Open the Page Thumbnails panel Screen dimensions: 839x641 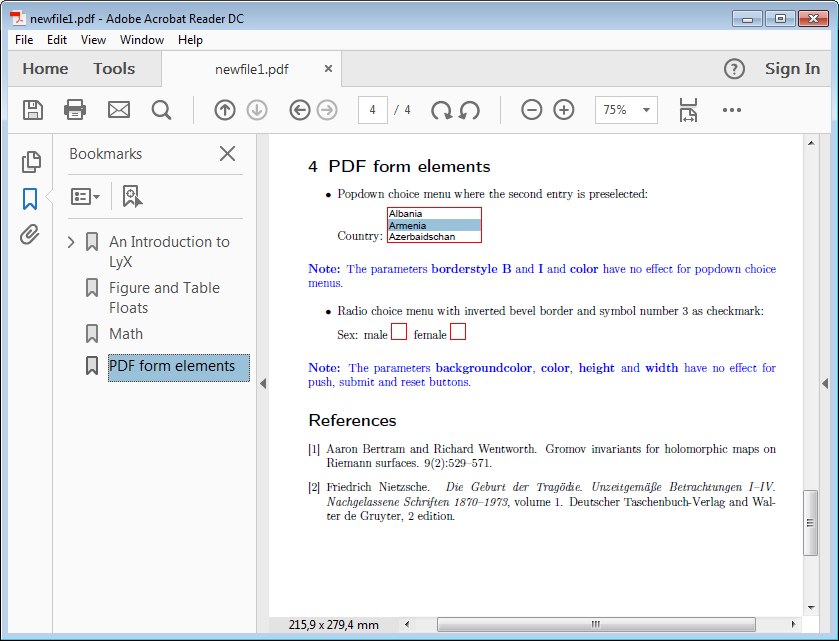31,162
